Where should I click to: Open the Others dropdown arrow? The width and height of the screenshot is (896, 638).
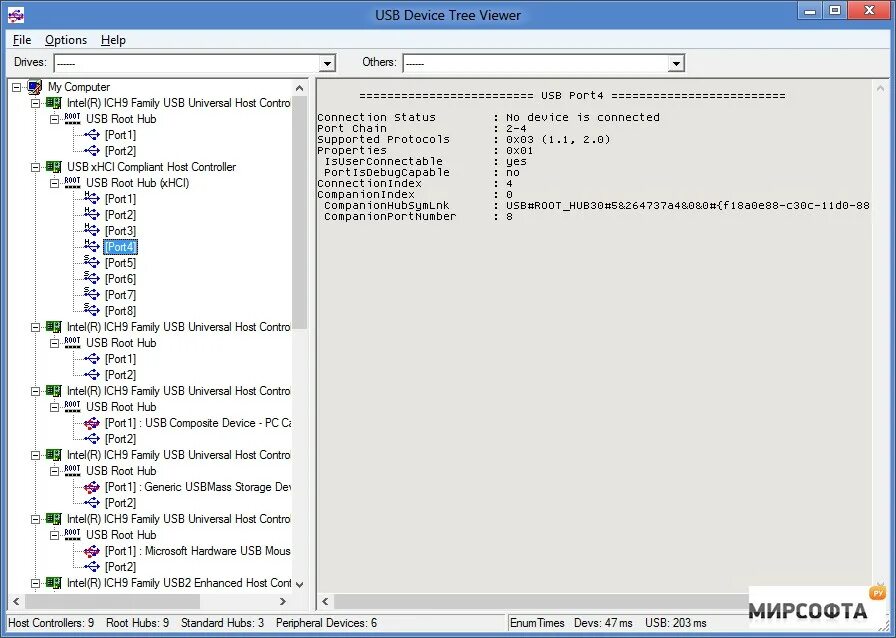tap(677, 63)
